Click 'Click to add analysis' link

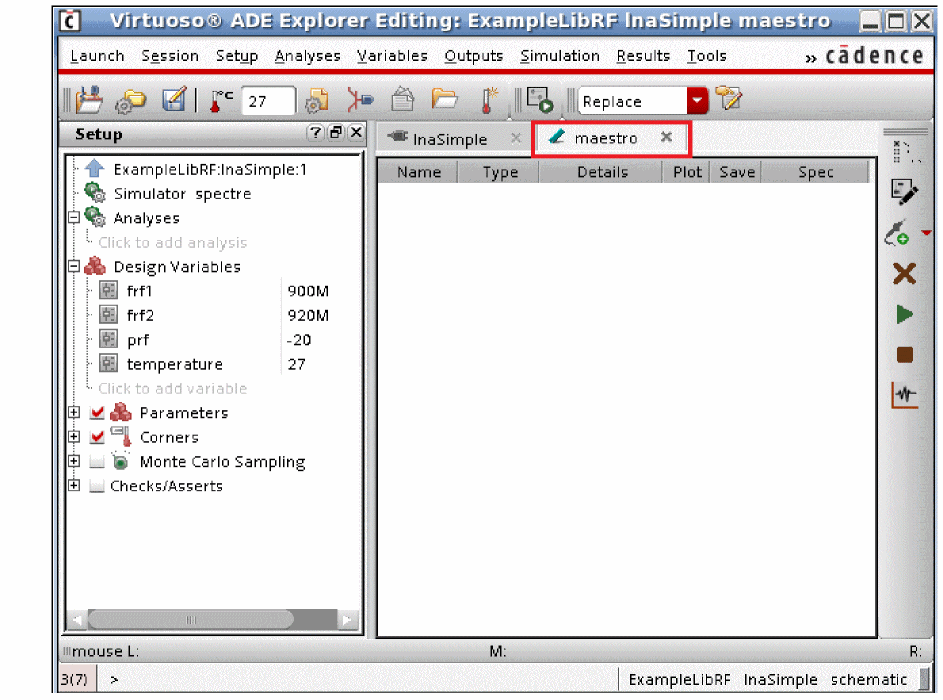tap(173, 242)
